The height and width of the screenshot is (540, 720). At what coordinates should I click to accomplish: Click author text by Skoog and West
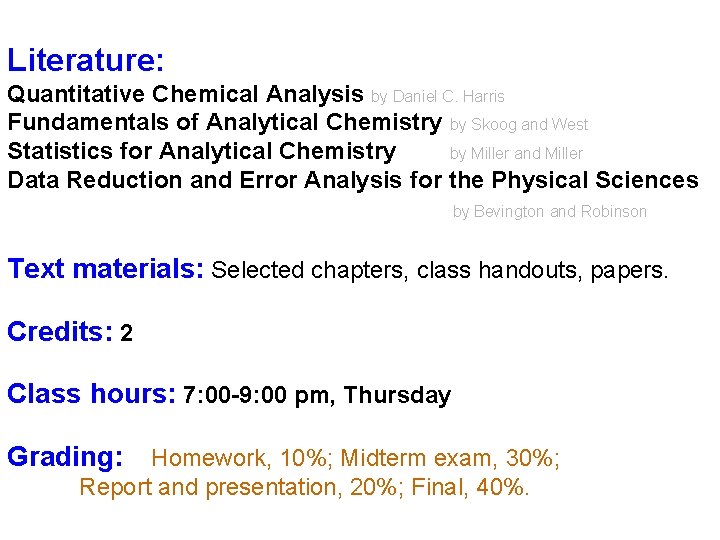pos(519,124)
